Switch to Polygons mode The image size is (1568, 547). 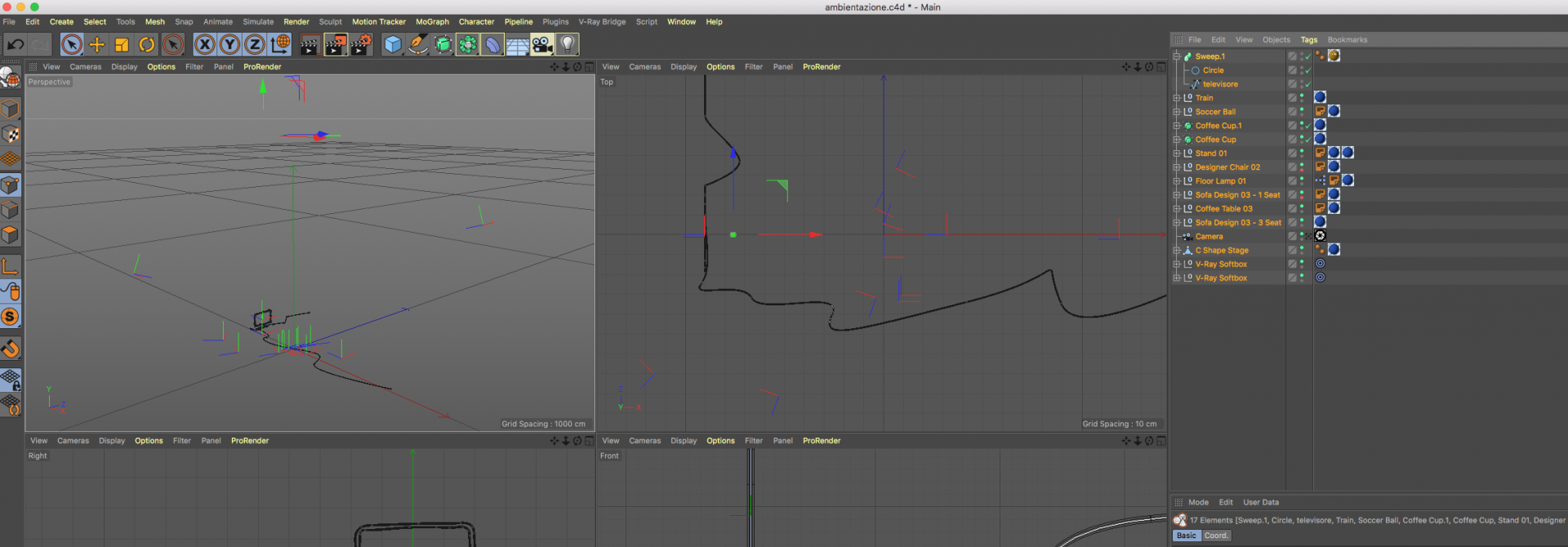click(11, 236)
